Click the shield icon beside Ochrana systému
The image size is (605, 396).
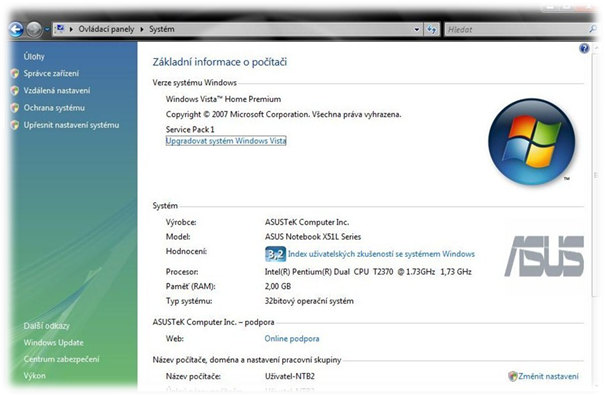tap(15, 108)
